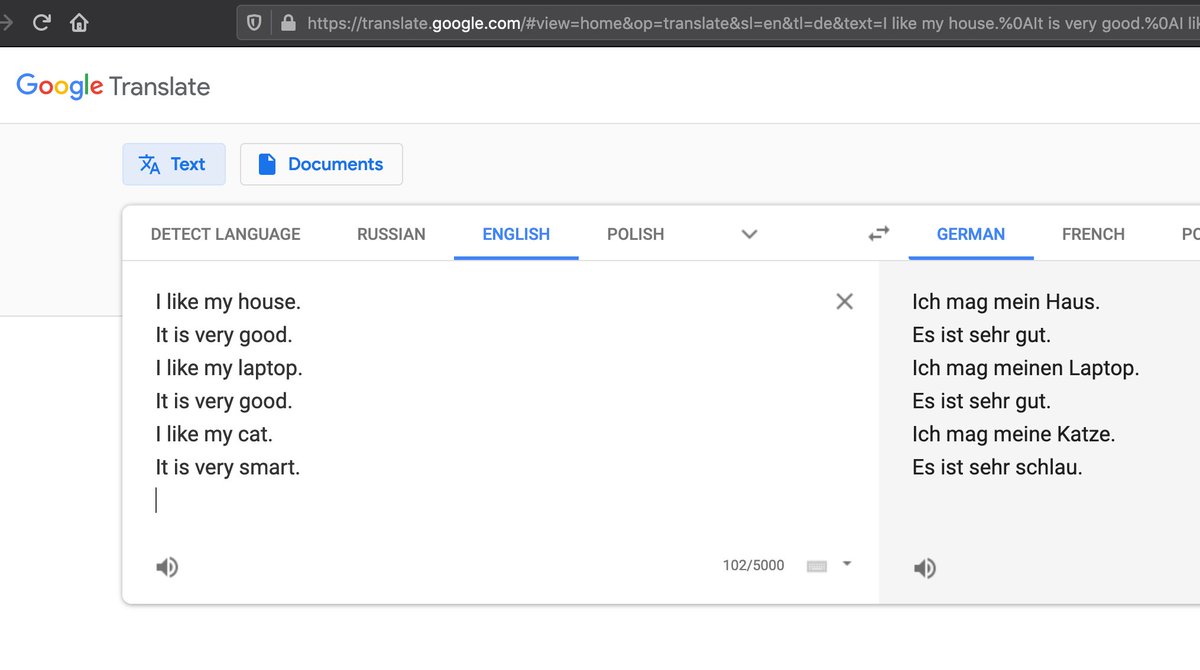1200x670 pixels.
Task: Go to browser home page icon
Action: point(79,22)
